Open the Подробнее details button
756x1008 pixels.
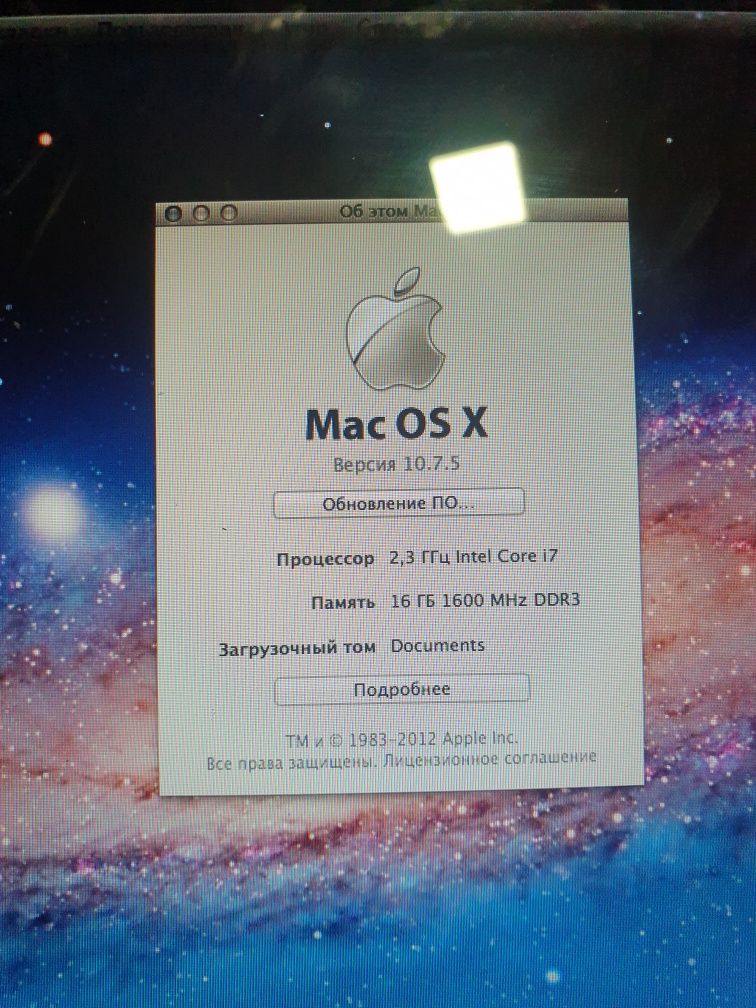tap(402, 690)
